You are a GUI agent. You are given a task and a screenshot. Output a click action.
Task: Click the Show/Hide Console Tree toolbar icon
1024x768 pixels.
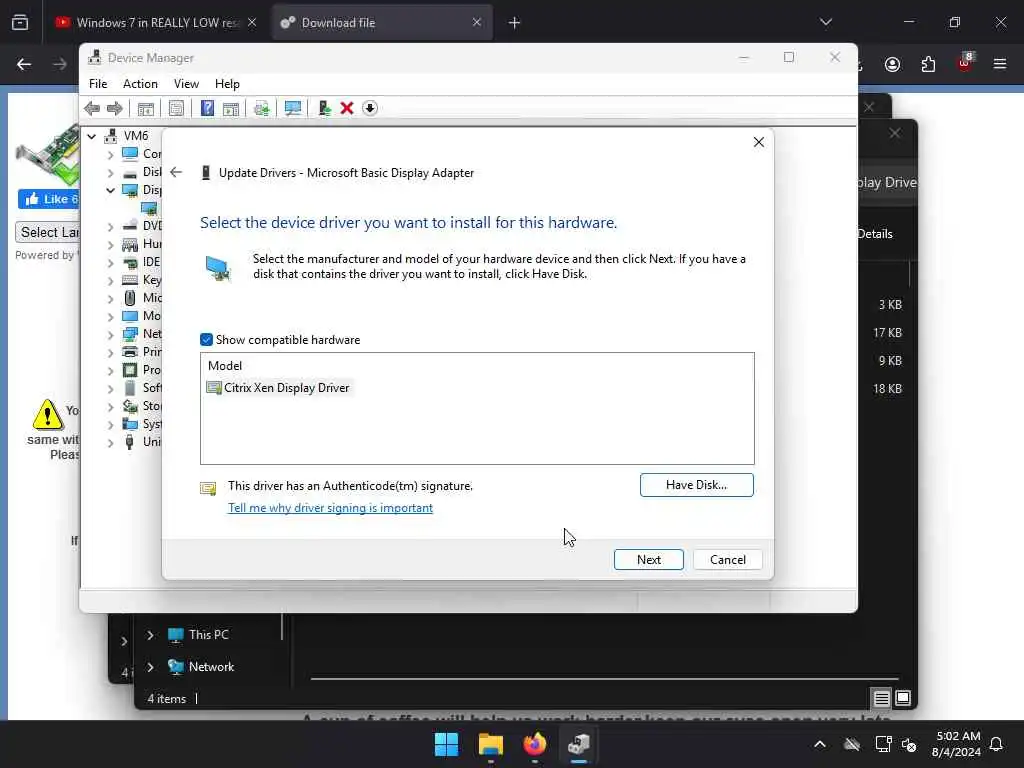[146, 108]
